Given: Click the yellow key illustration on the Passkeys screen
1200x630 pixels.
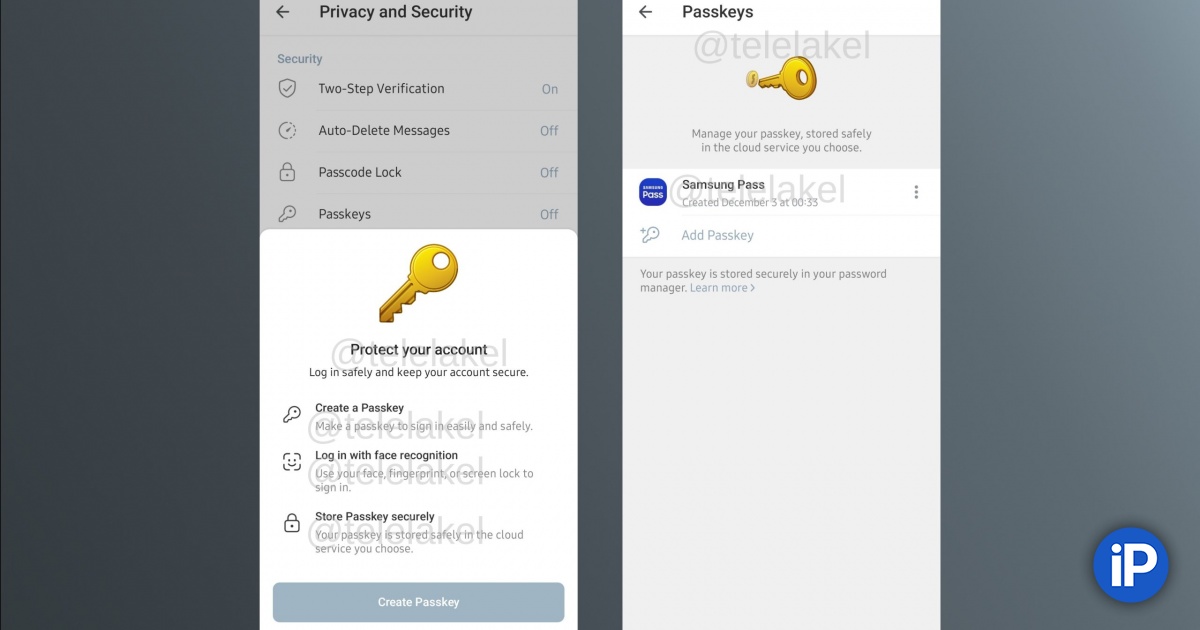Looking at the screenshot, I should tap(782, 76).
